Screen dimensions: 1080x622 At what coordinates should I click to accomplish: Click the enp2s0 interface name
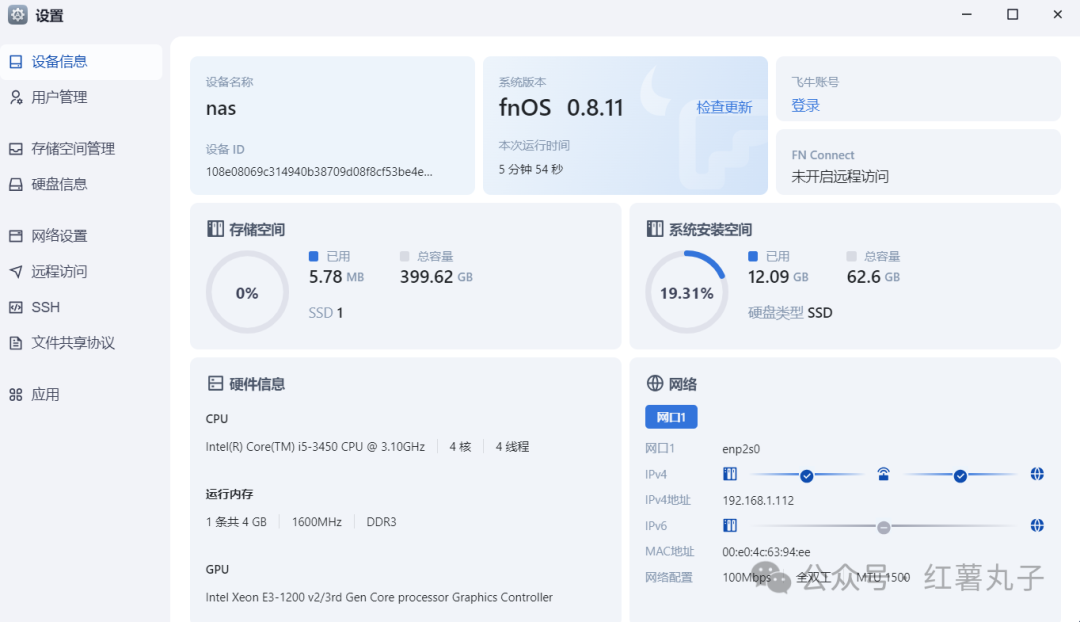point(740,449)
